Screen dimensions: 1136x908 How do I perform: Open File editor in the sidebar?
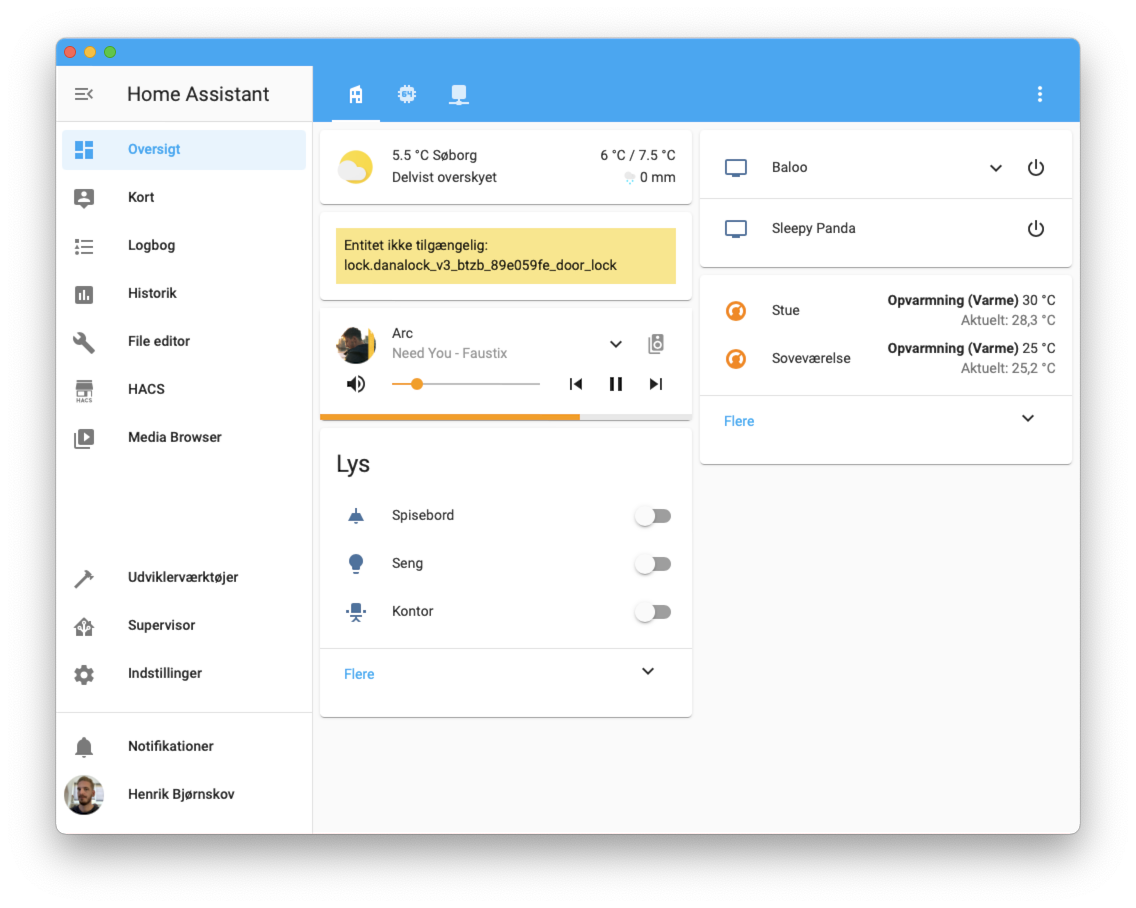pos(184,341)
